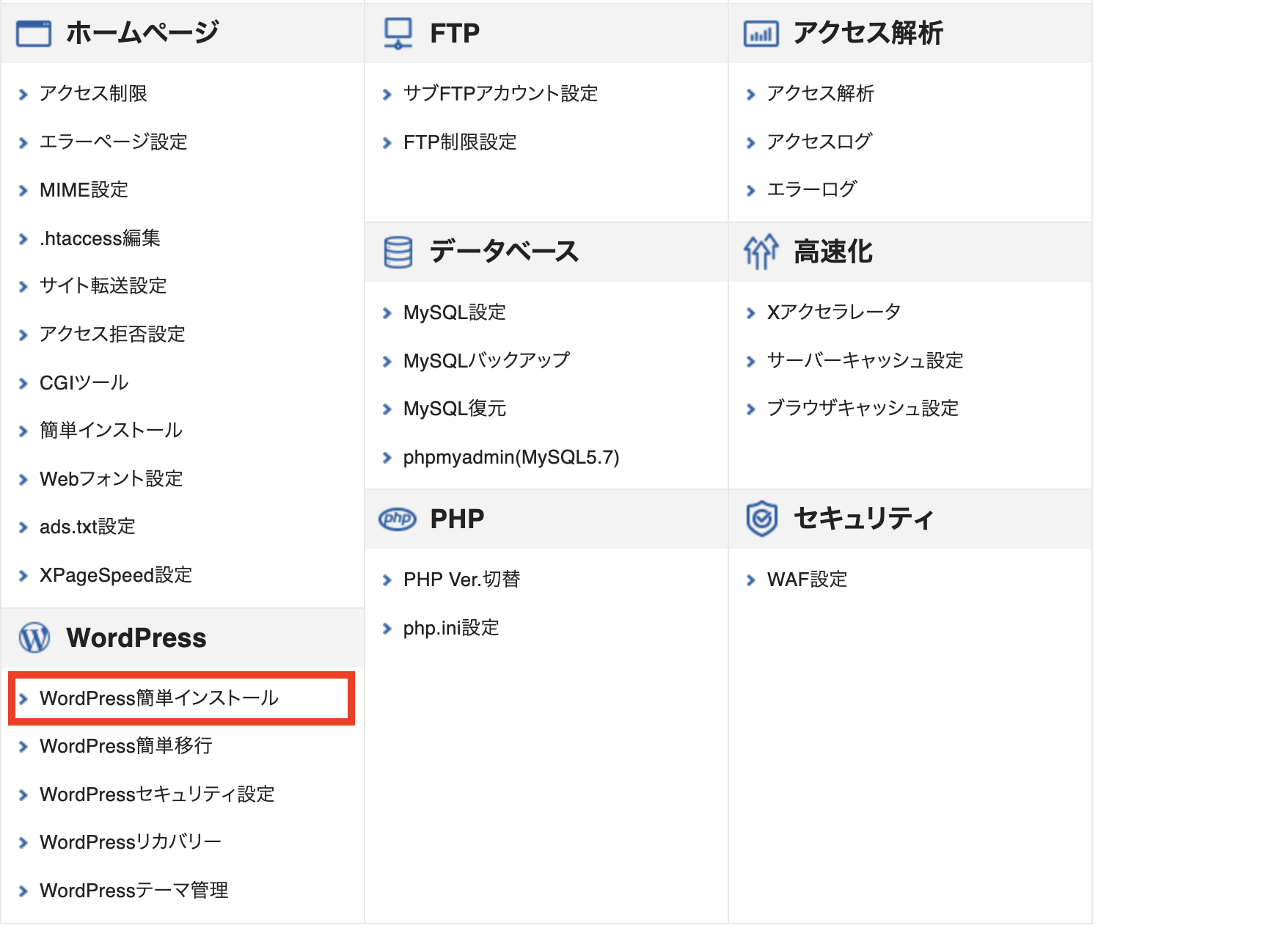Open サーバーキャッシュ設定
Viewport: 1288px width, 939px height.
pos(866,361)
